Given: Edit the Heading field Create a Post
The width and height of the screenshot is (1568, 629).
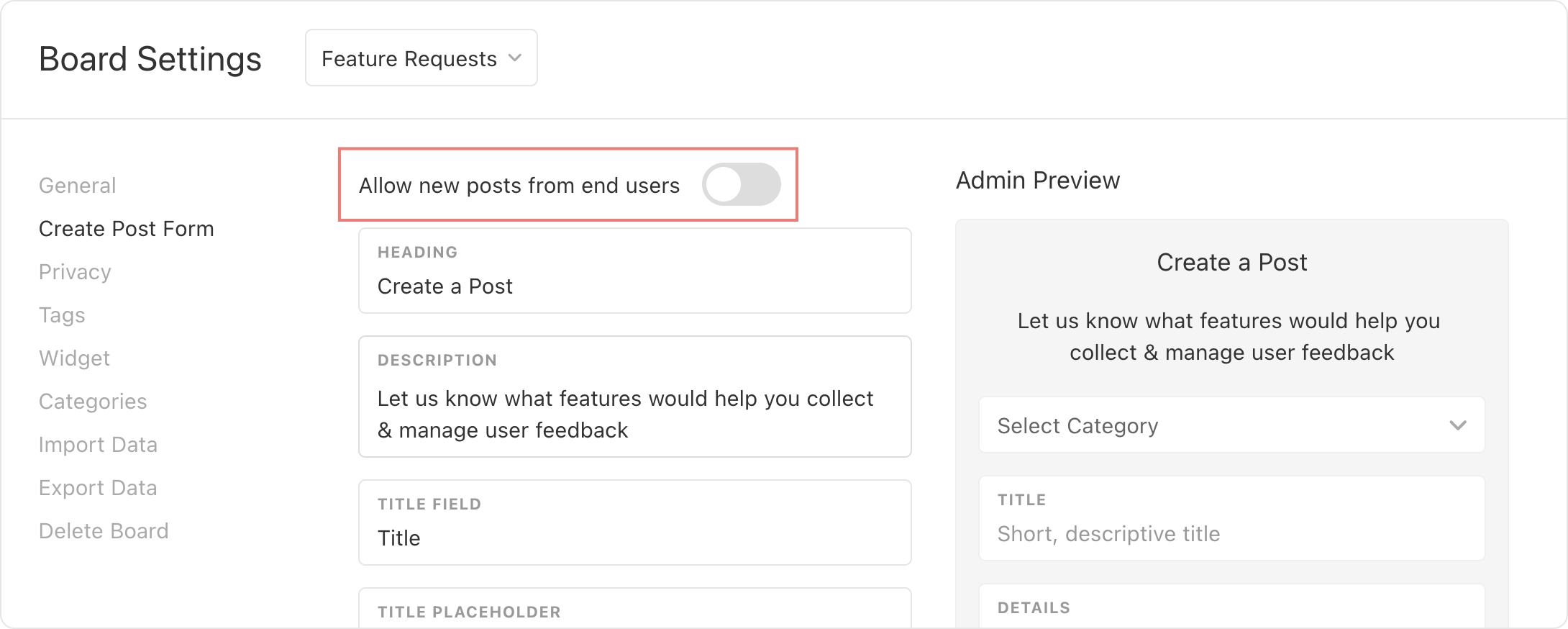Looking at the screenshot, I should [x=635, y=271].
